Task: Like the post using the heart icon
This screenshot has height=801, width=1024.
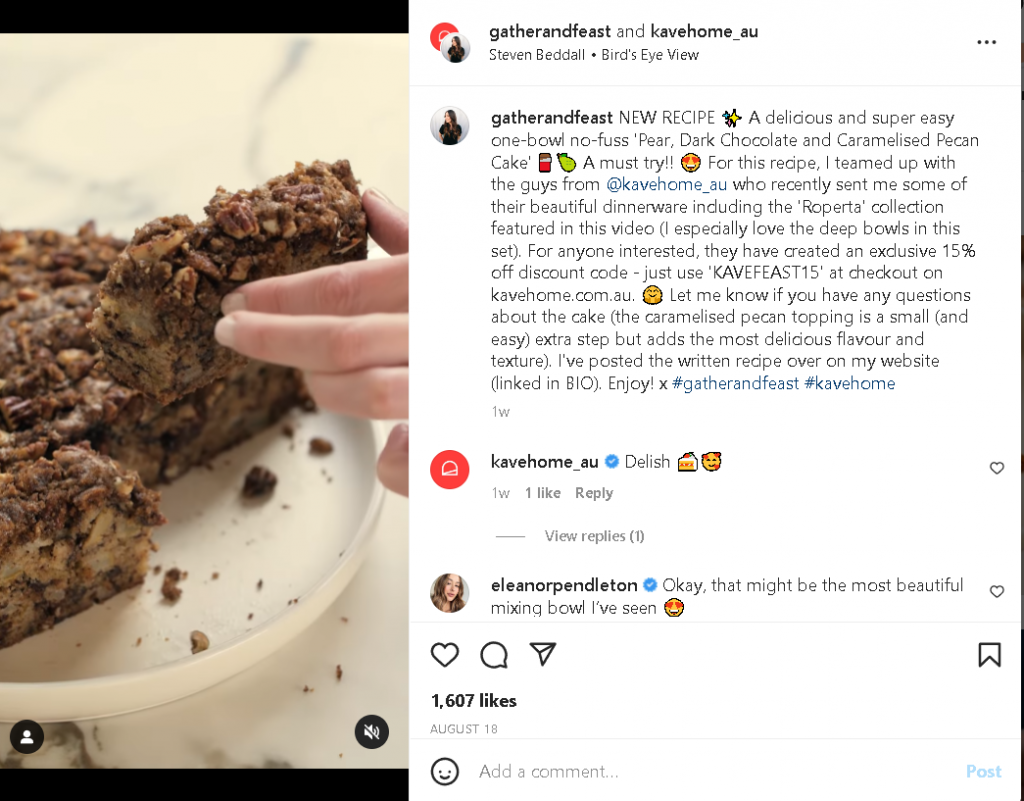Action: click(x=445, y=655)
